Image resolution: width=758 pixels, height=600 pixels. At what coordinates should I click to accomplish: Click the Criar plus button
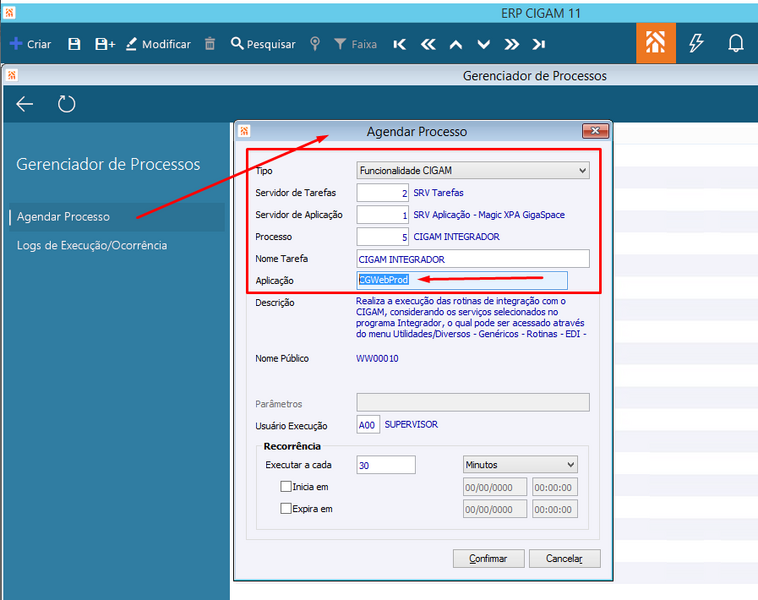[30, 44]
